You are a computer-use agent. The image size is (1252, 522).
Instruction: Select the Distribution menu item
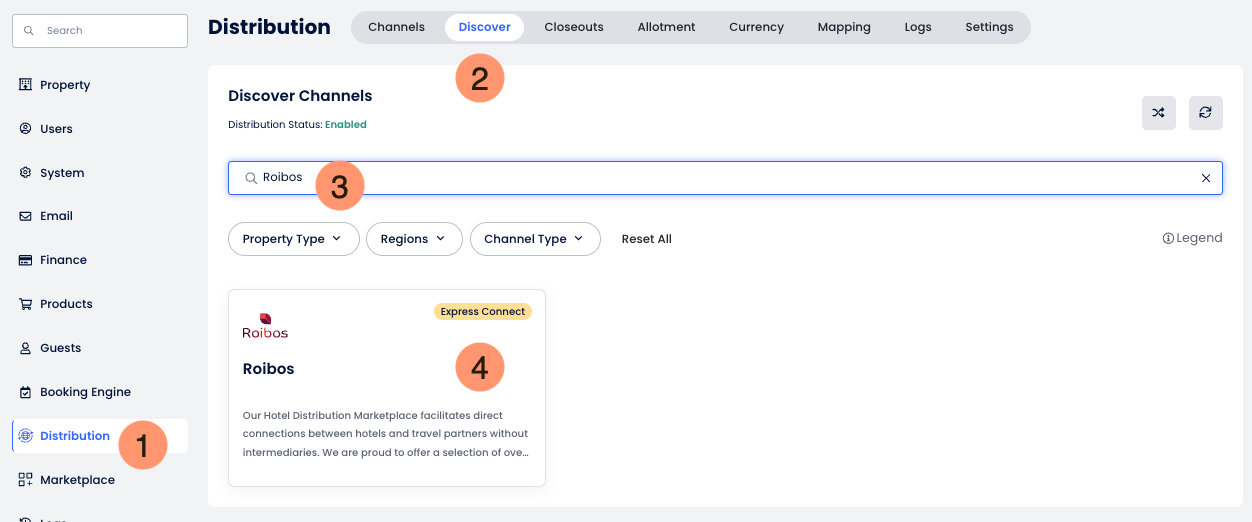[x=100, y=436]
